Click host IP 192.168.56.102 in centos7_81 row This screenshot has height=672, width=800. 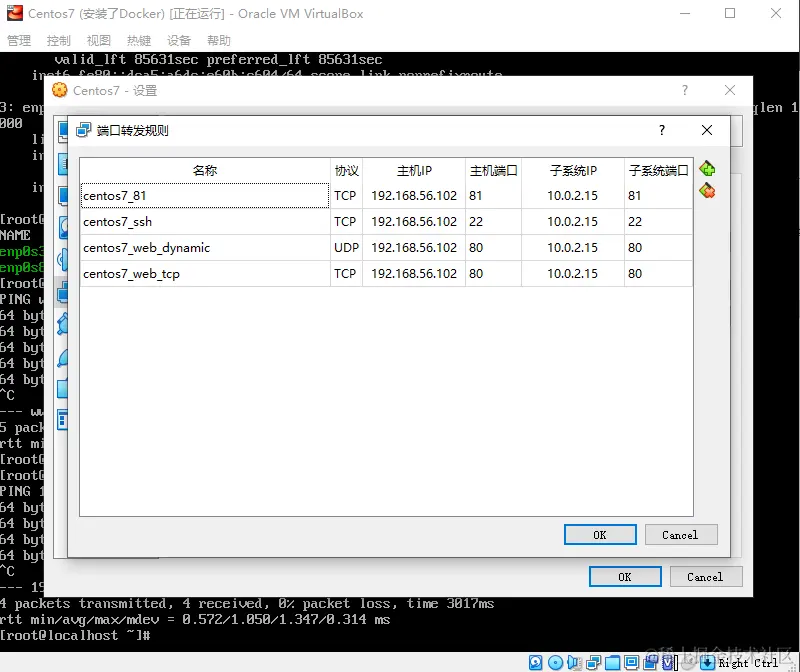[414, 196]
